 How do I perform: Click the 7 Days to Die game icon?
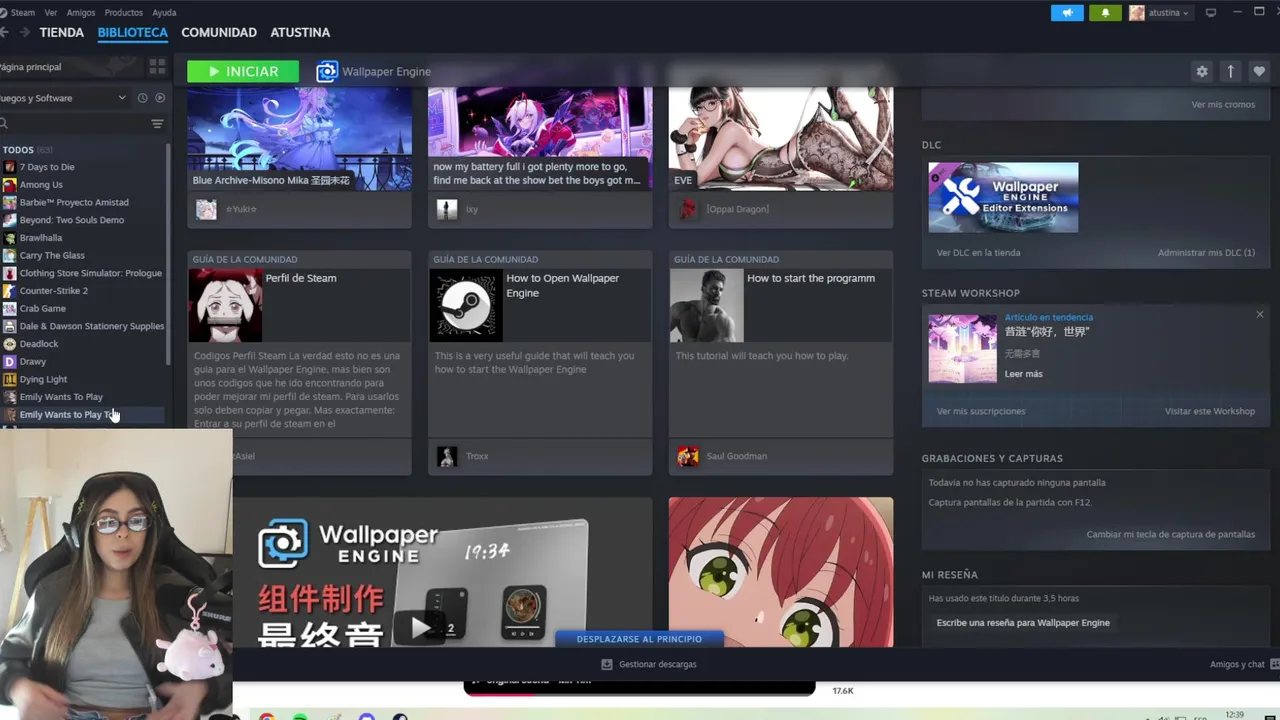(x=10, y=167)
